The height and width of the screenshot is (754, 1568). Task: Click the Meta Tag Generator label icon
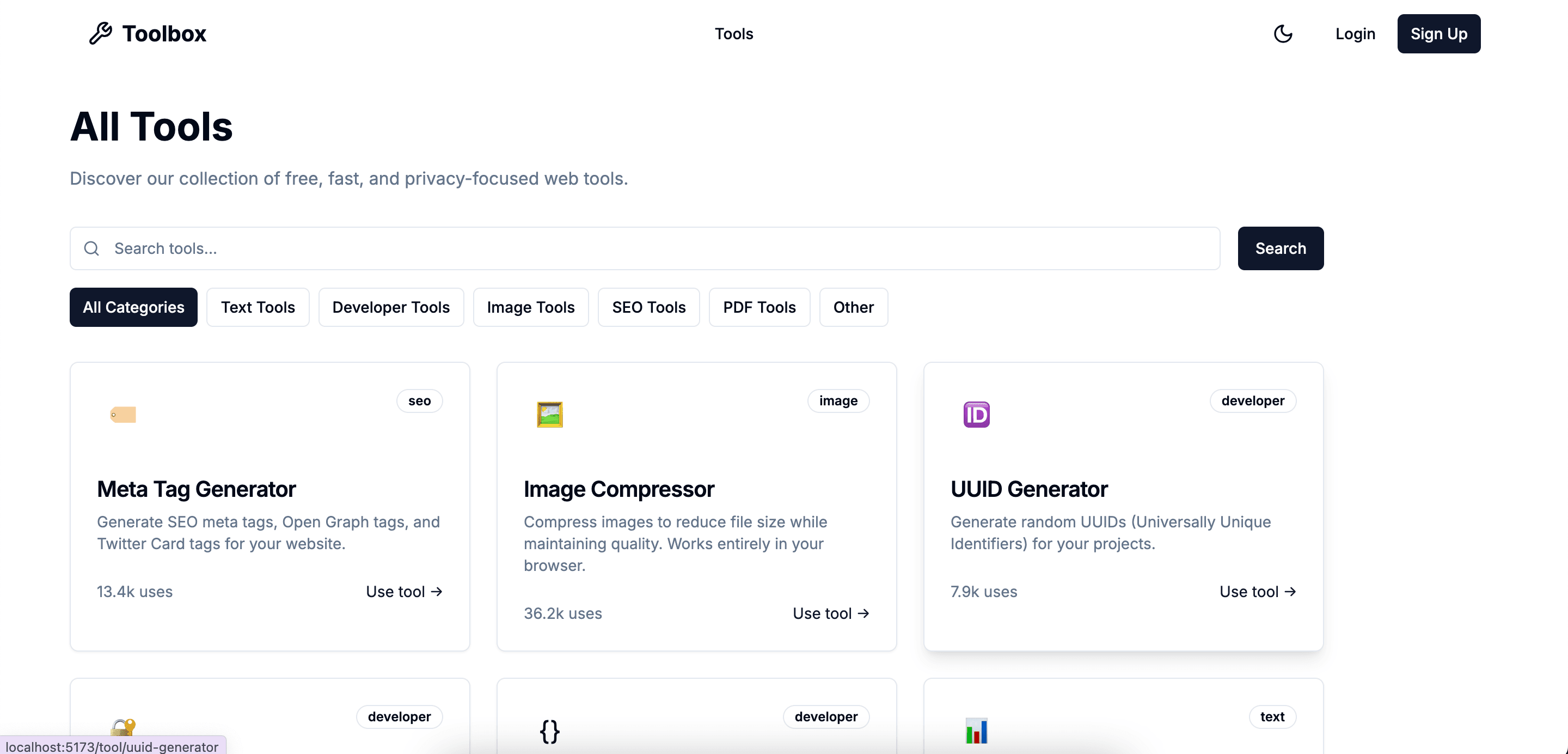(123, 415)
